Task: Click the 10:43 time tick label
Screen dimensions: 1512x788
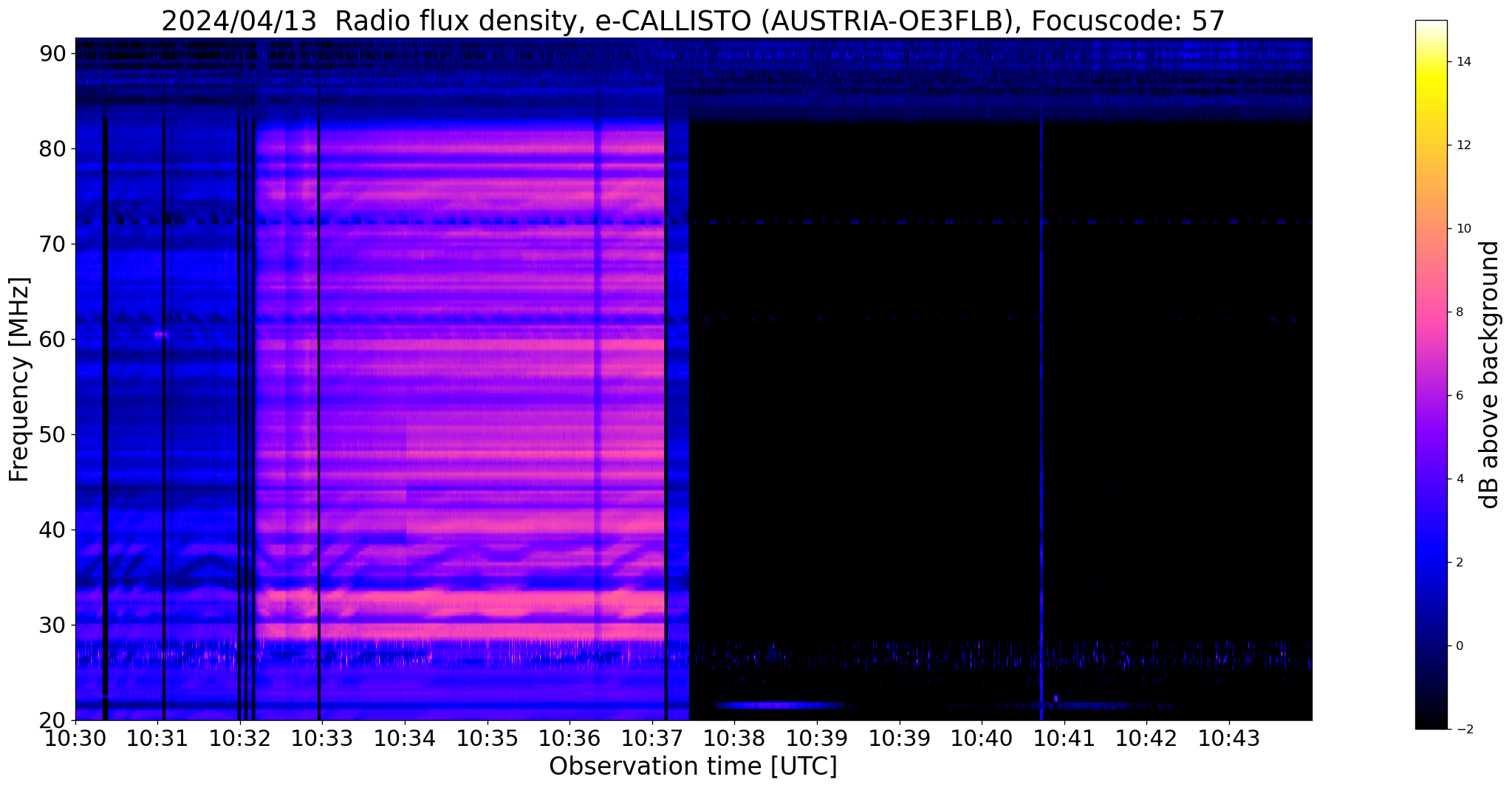Action: click(1229, 739)
